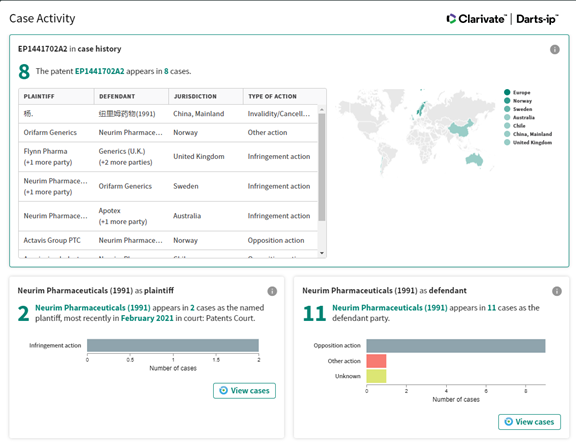
Task: Sort by the DEFENDANT column header
Action: point(131,97)
